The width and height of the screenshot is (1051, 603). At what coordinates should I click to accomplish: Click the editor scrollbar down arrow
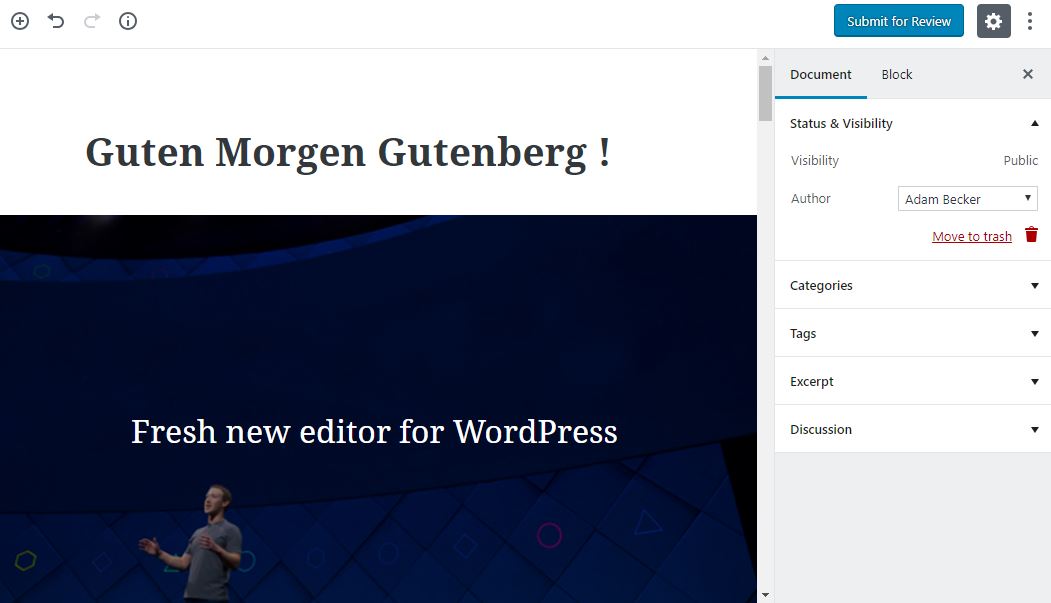tap(765, 595)
